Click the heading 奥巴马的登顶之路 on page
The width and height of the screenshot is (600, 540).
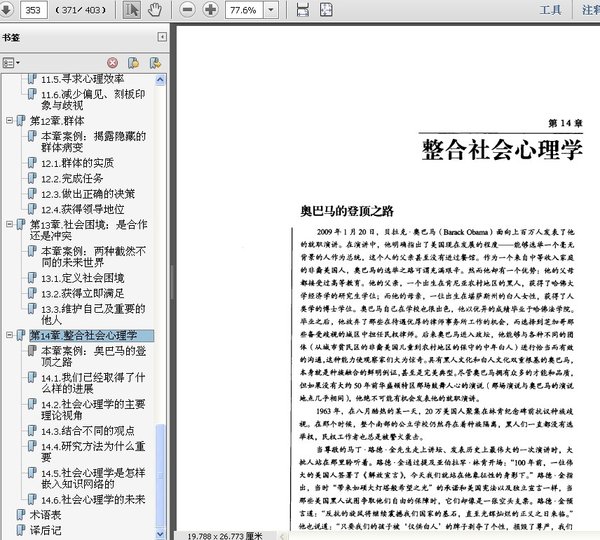(x=347, y=211)
